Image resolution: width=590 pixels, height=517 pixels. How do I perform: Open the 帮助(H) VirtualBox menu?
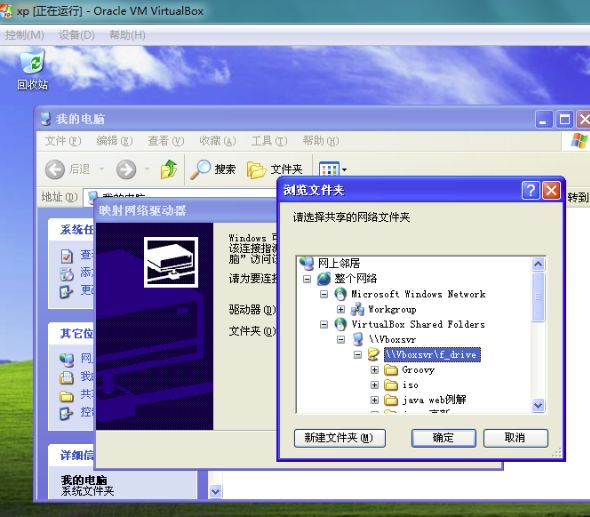127,35
